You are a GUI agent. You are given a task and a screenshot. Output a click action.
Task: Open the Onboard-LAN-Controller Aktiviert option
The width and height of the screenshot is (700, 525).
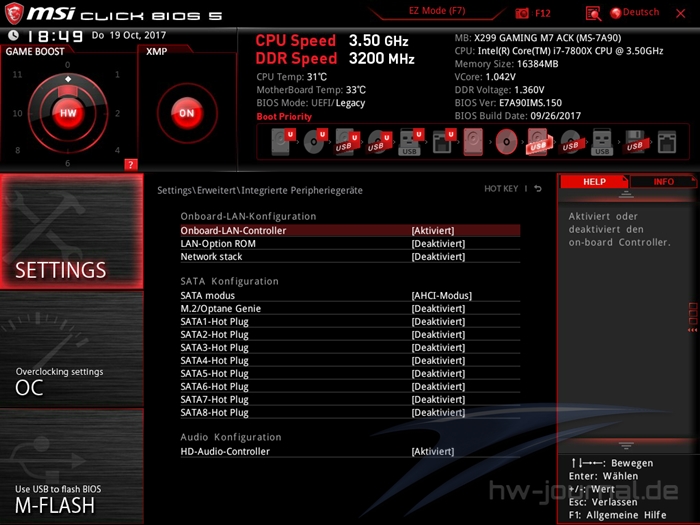pos(433,230)
